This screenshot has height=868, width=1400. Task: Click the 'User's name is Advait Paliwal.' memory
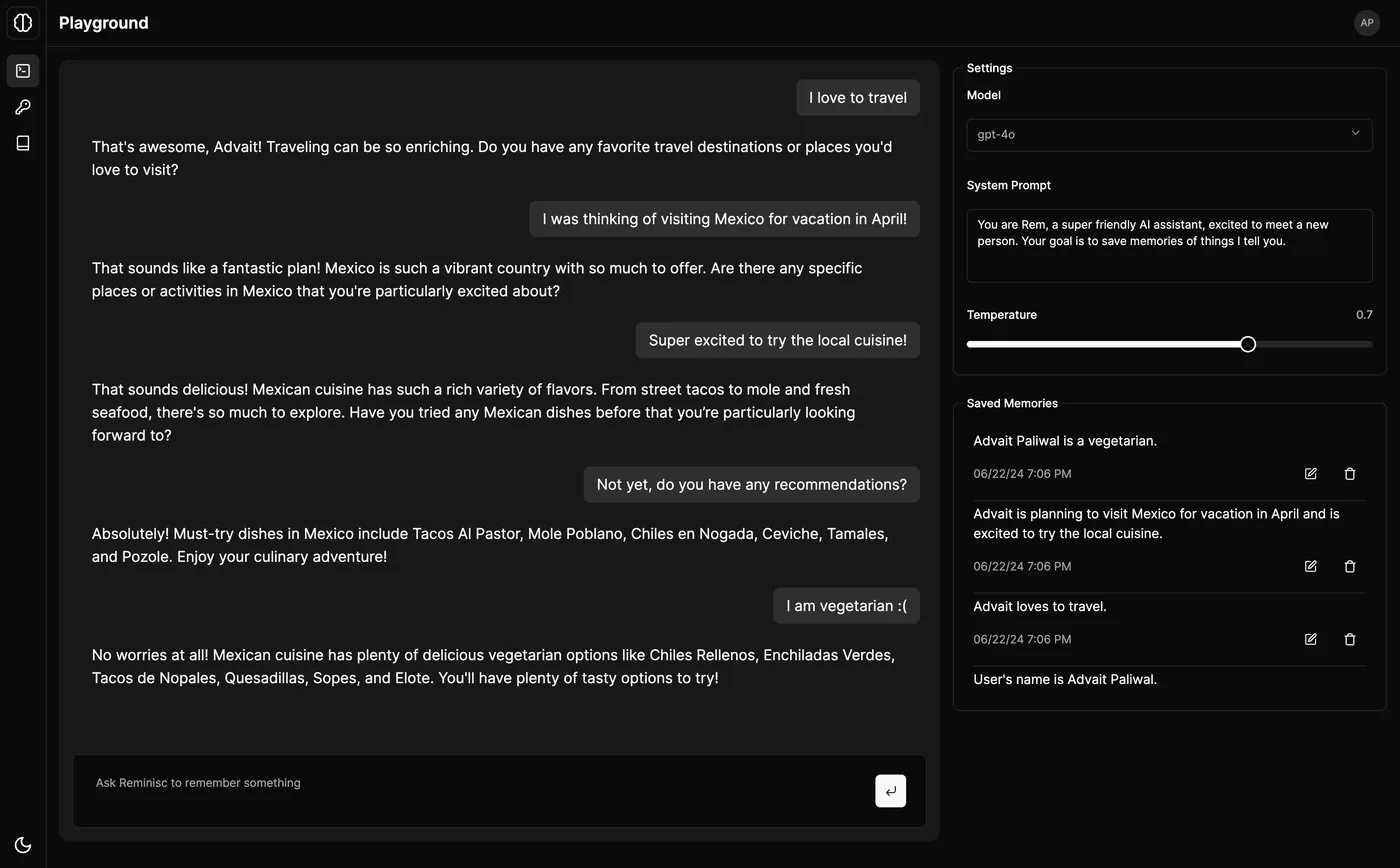pos(1065,679)
